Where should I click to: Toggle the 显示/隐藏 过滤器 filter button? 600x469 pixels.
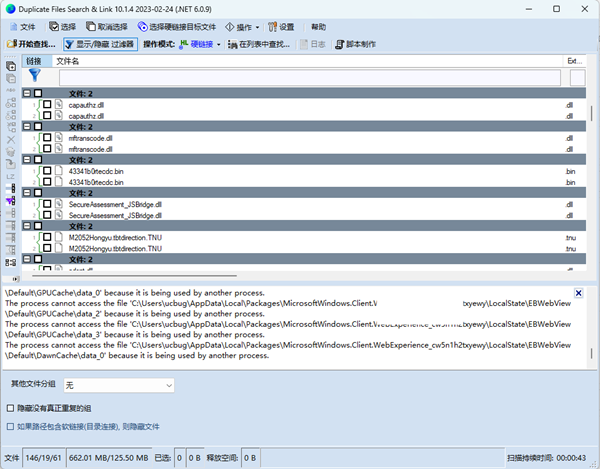point(100,44)
